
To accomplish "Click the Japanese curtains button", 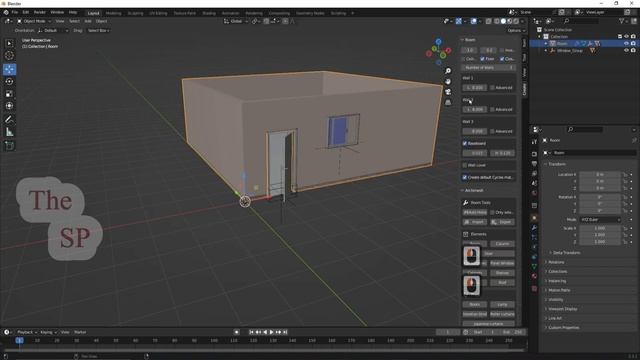I will click(489, 324).
